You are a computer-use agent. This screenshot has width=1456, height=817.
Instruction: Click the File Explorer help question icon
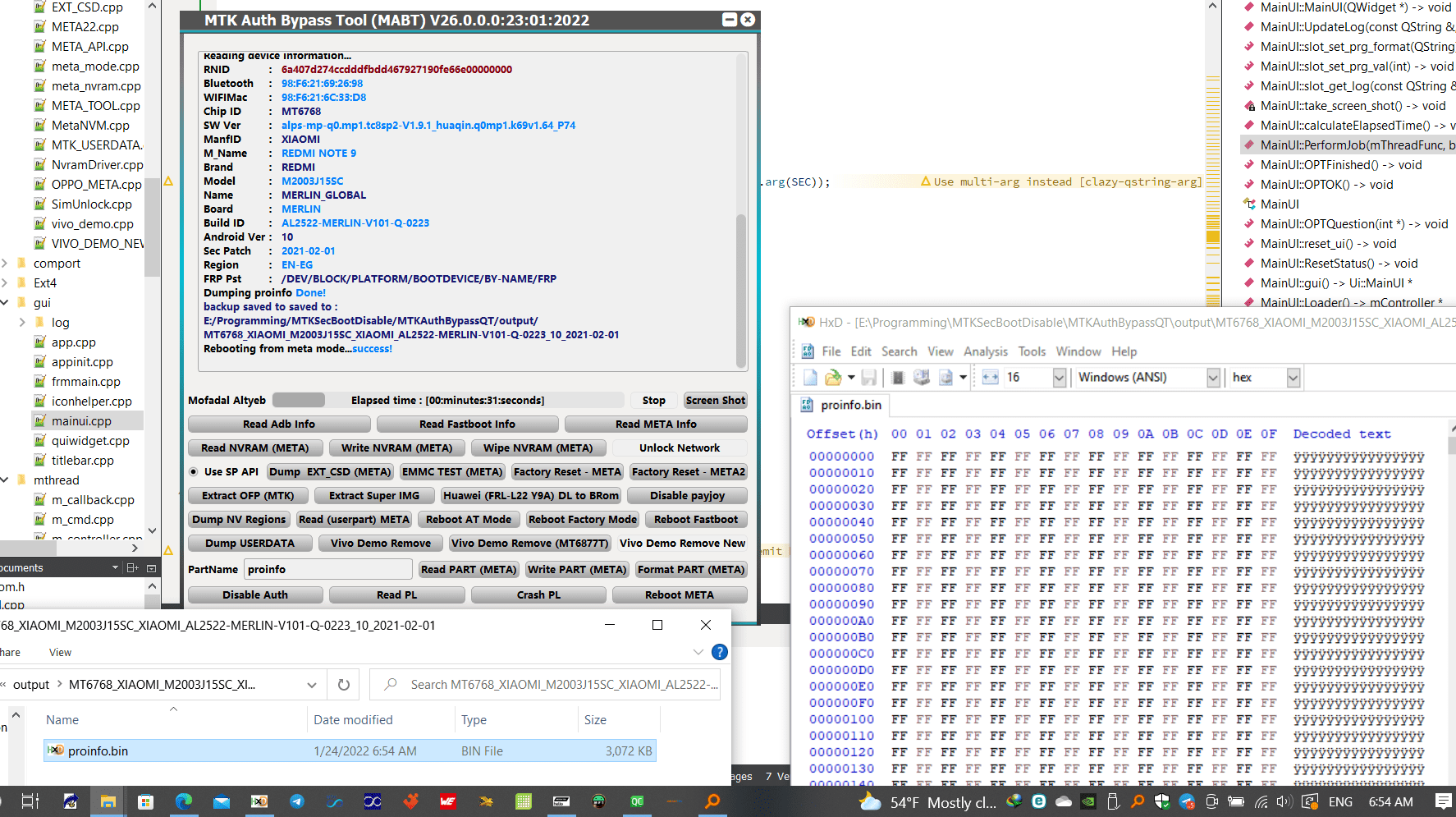pos(720,652)
